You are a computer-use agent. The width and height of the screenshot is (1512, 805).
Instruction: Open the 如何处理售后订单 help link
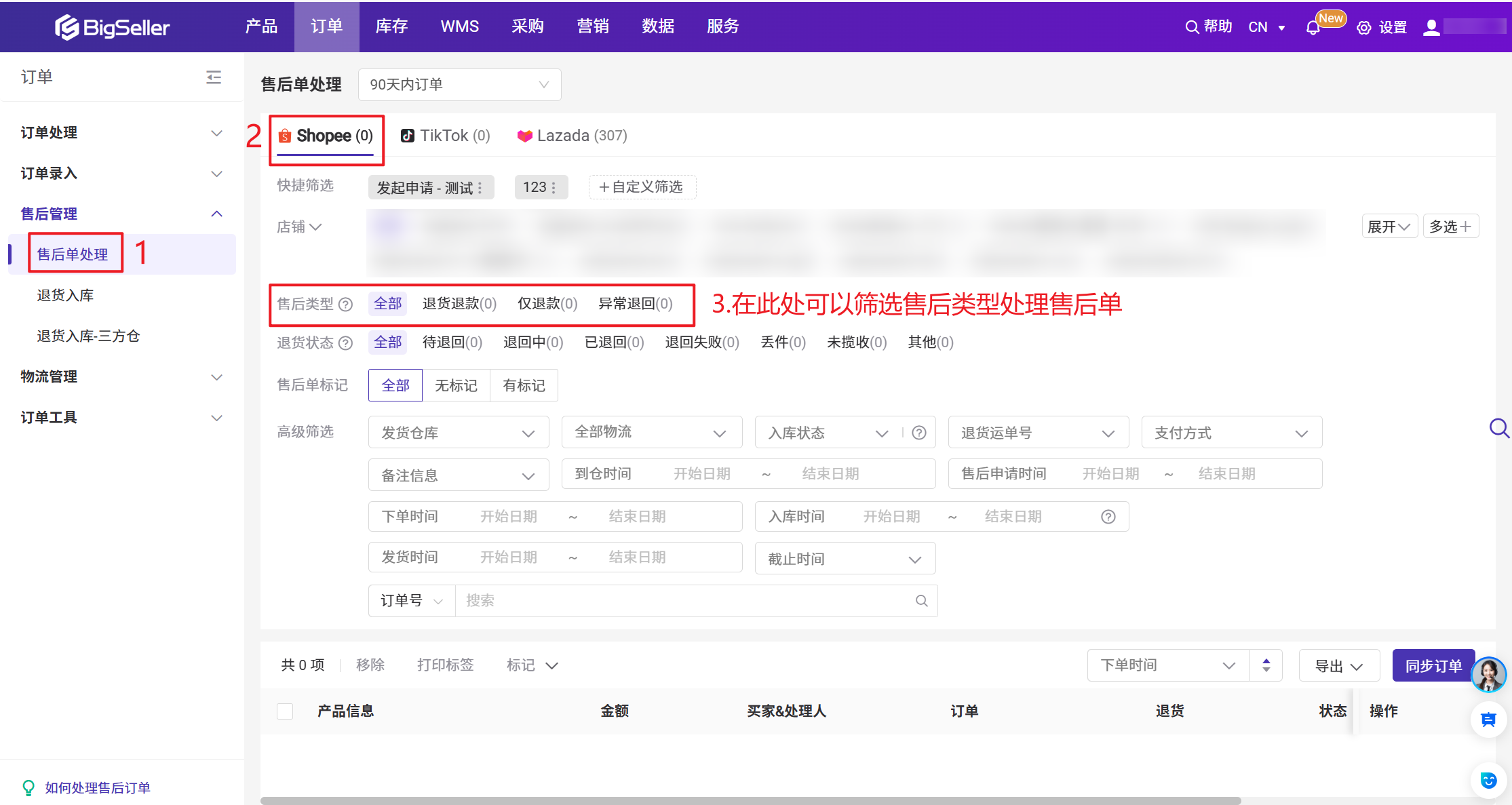98,787
